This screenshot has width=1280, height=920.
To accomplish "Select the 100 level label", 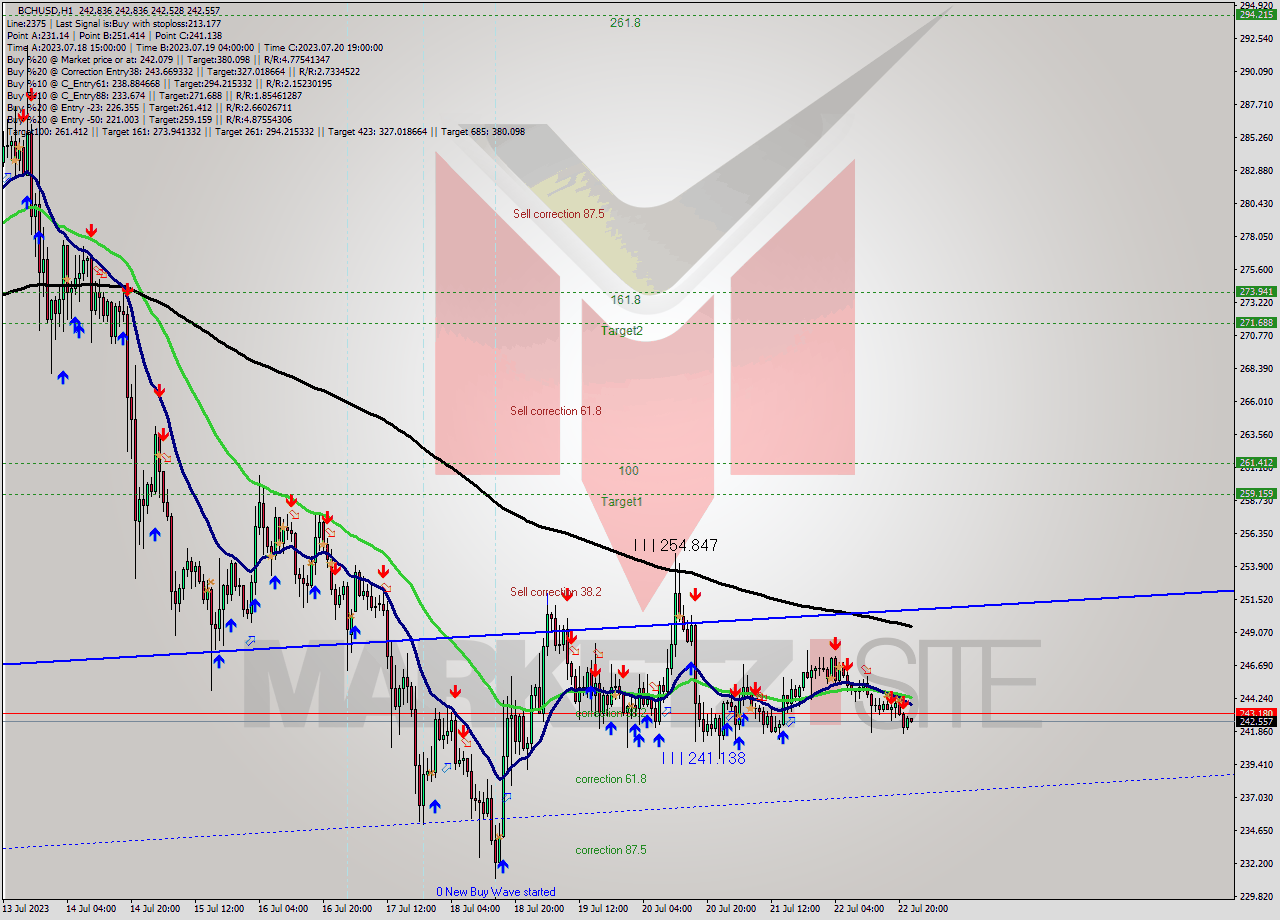I will [628, 470].
